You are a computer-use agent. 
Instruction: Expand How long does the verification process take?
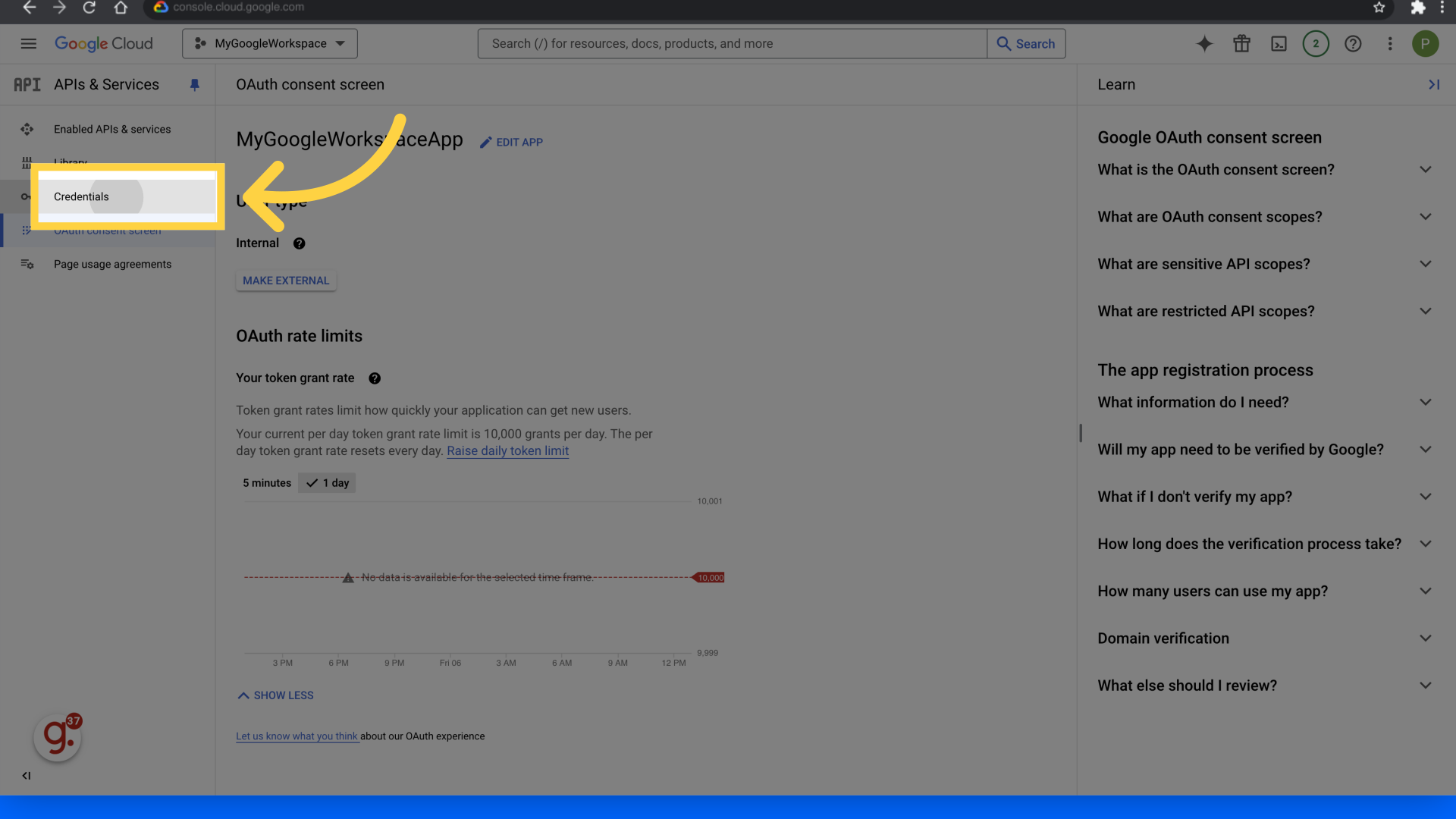[1265, 544]
